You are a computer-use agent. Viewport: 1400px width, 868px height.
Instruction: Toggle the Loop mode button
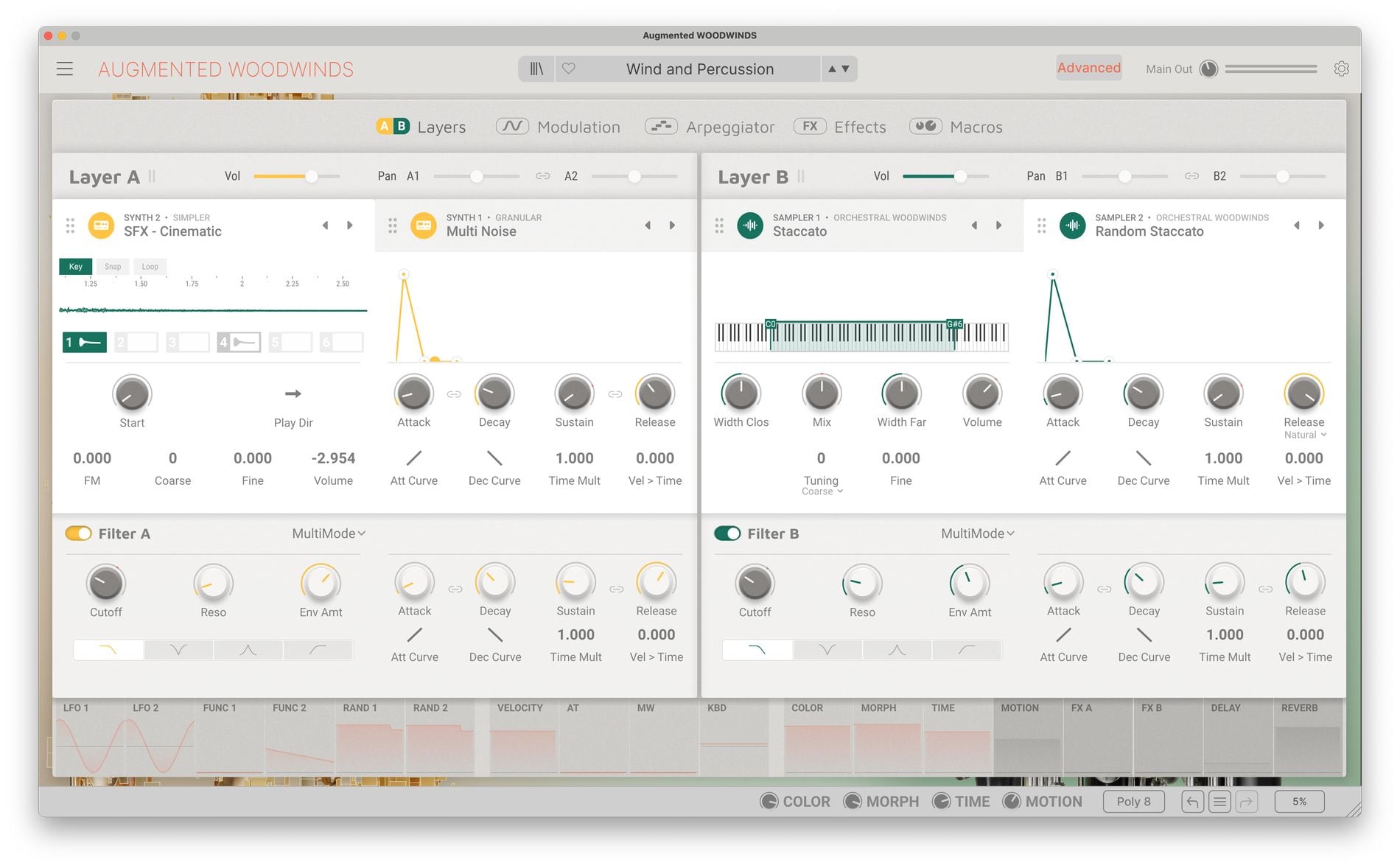point(150,267)
